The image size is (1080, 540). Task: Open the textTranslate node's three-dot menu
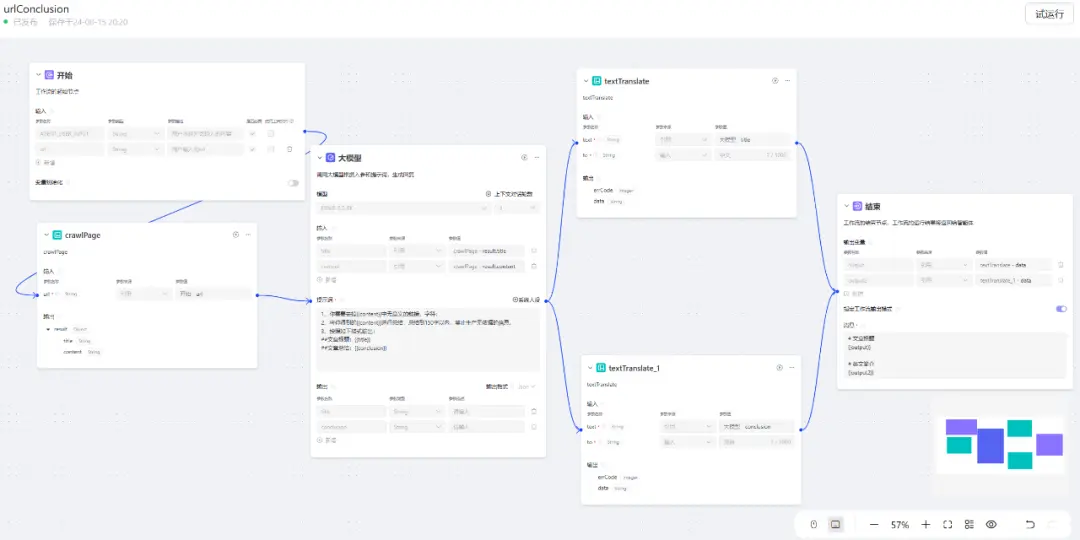[788, 81]
